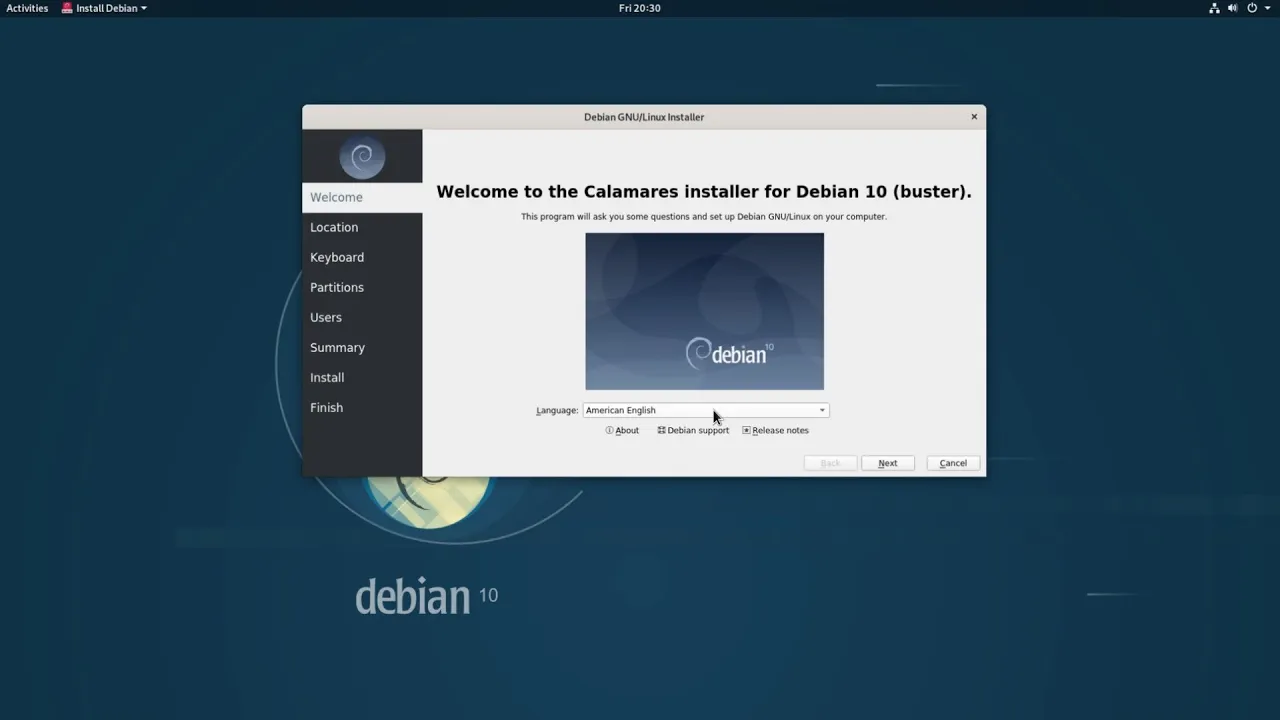Open the Activities overview
Viewport: 1280px width, 720px height.
[27, 8]
